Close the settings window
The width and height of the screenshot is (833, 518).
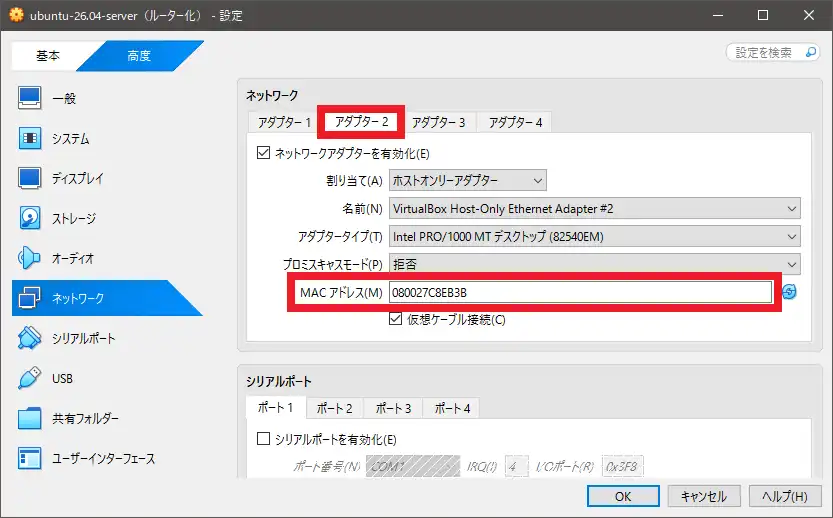[x=809, y=15]
